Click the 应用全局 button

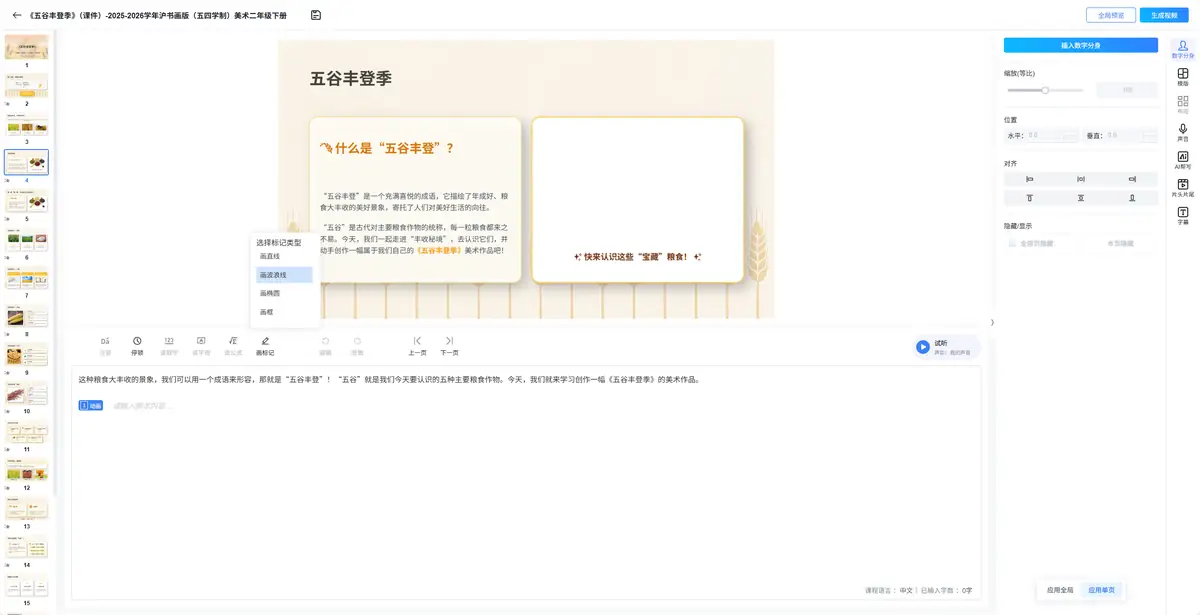1060,590
